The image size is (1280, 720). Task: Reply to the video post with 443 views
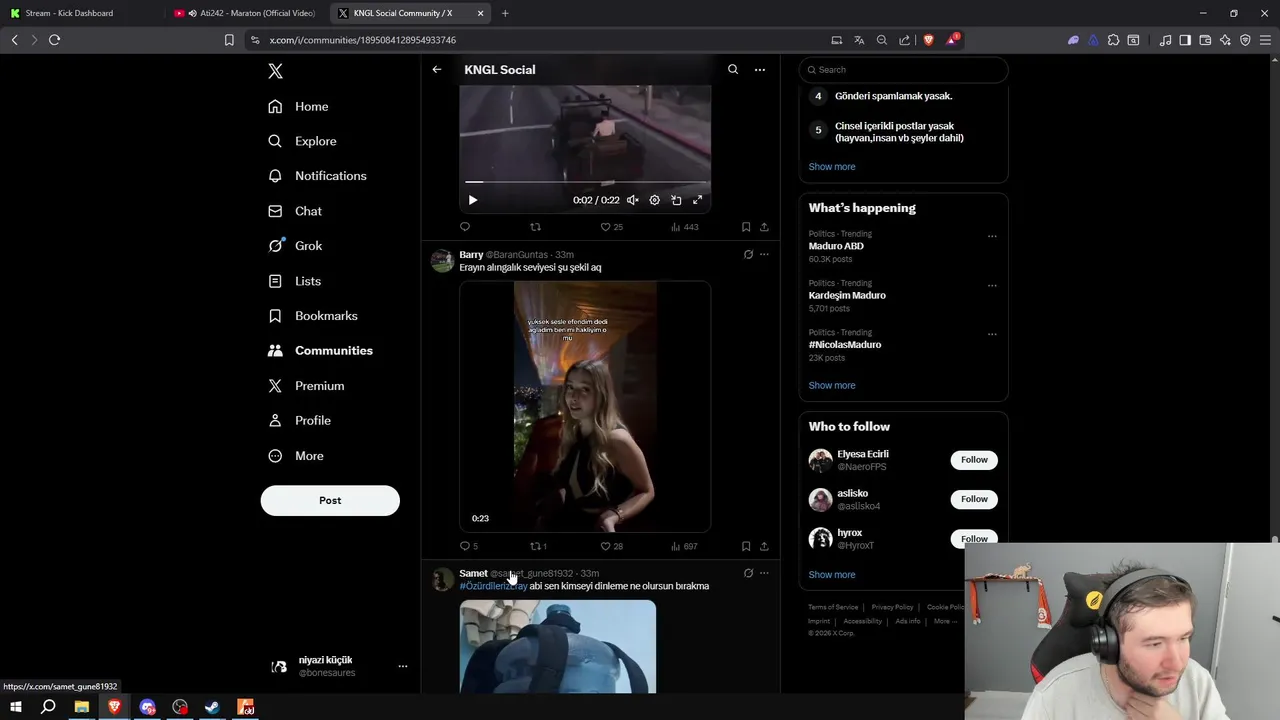coord(465,227)
